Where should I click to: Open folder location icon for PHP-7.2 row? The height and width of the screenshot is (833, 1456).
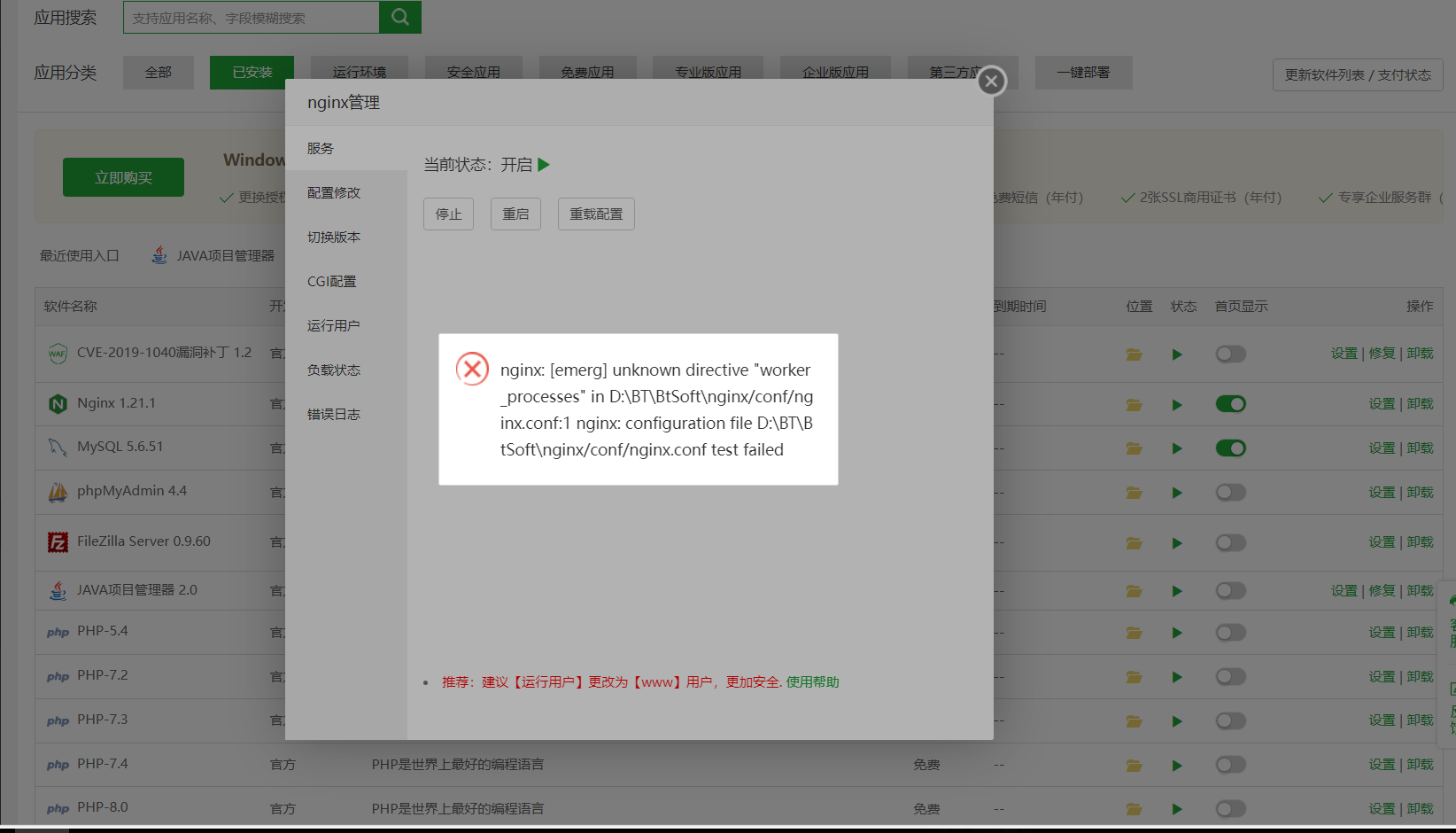tap(1134, 677)
